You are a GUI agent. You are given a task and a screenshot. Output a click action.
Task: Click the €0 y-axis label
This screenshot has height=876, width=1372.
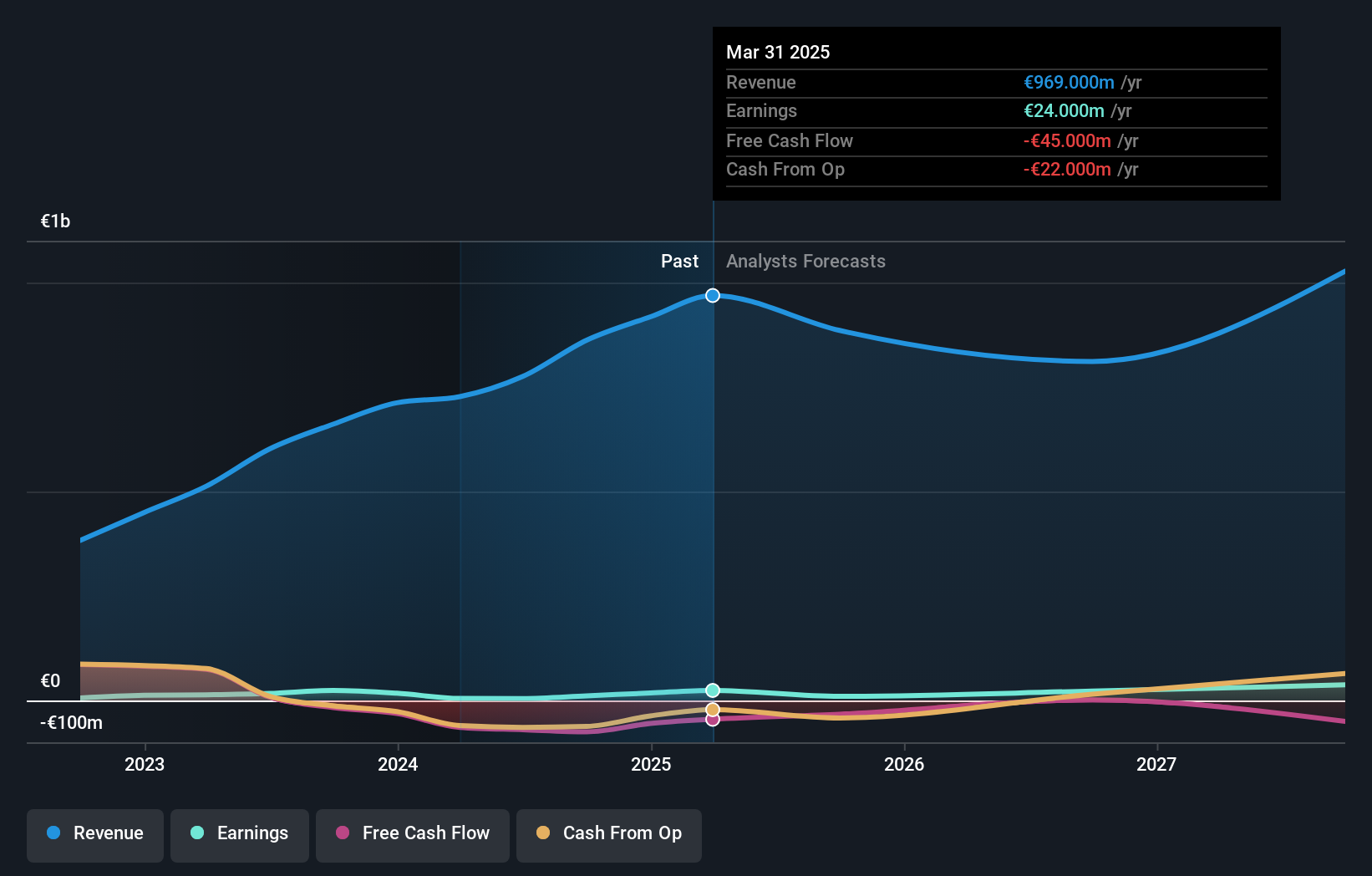click(x=50, y=680)
